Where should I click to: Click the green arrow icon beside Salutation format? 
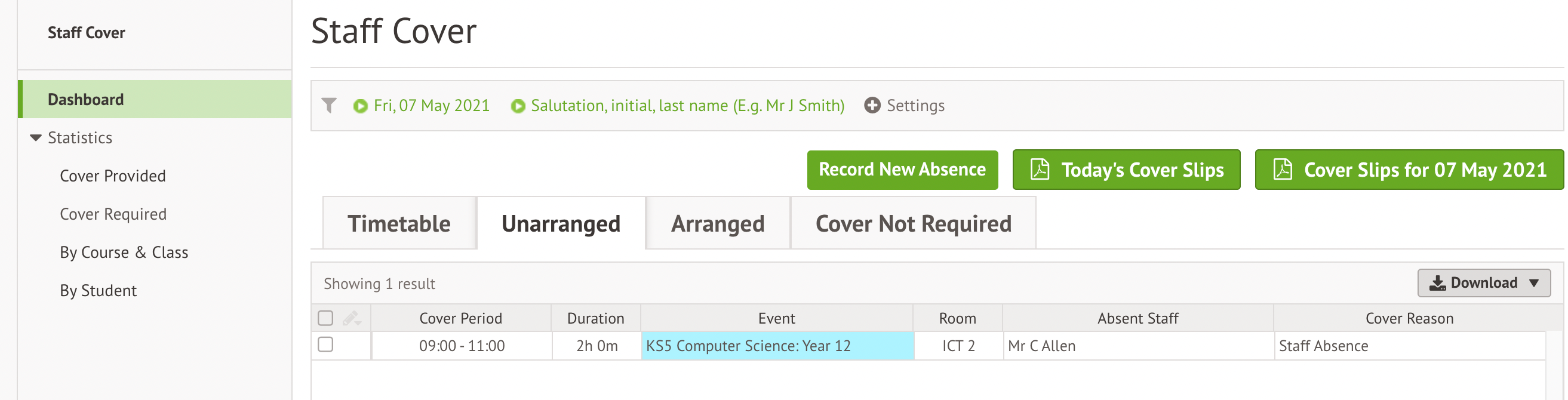click(x=518, y=106)
